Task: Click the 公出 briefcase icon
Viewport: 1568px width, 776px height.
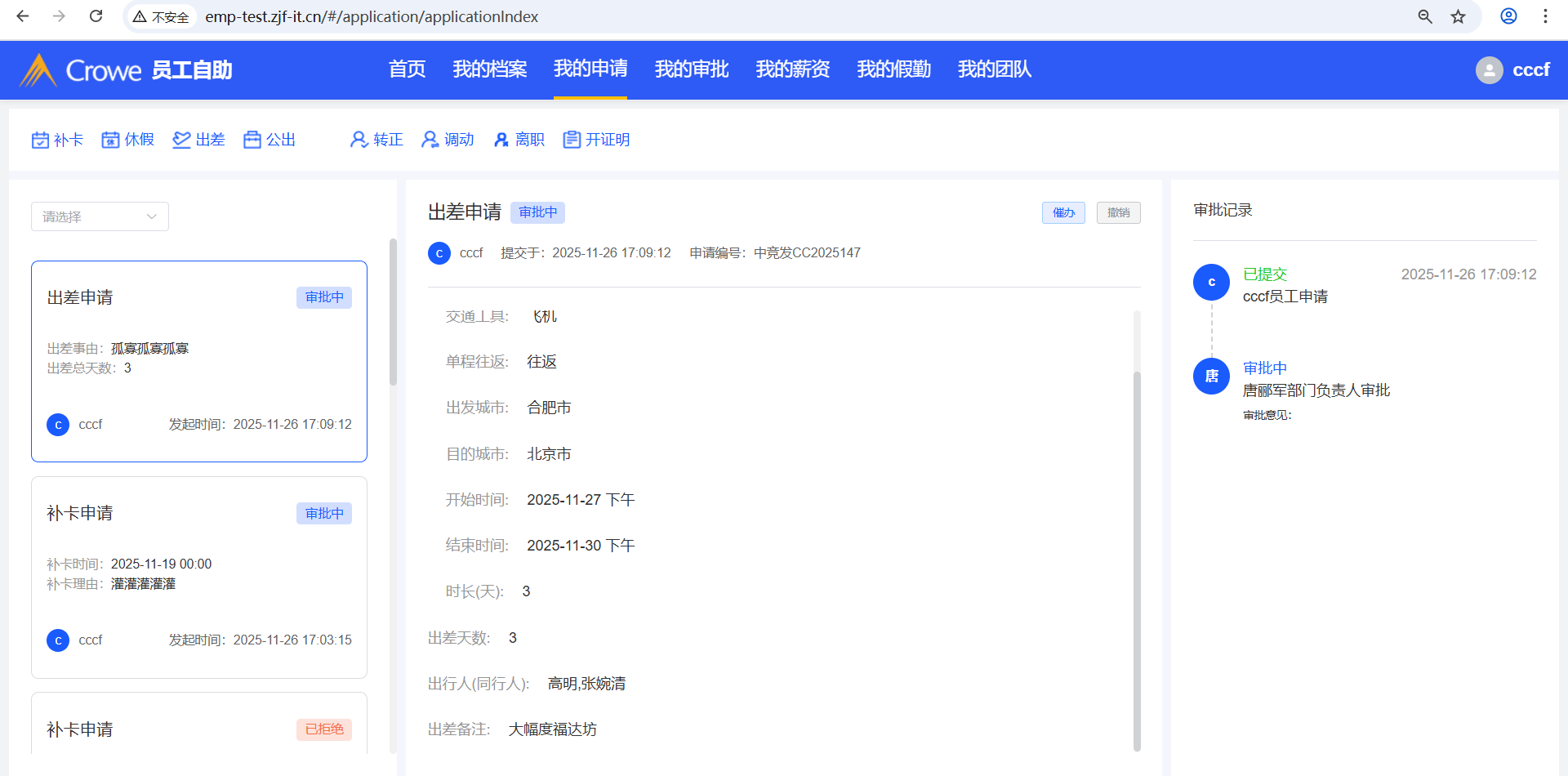Action: click(252, 140)
